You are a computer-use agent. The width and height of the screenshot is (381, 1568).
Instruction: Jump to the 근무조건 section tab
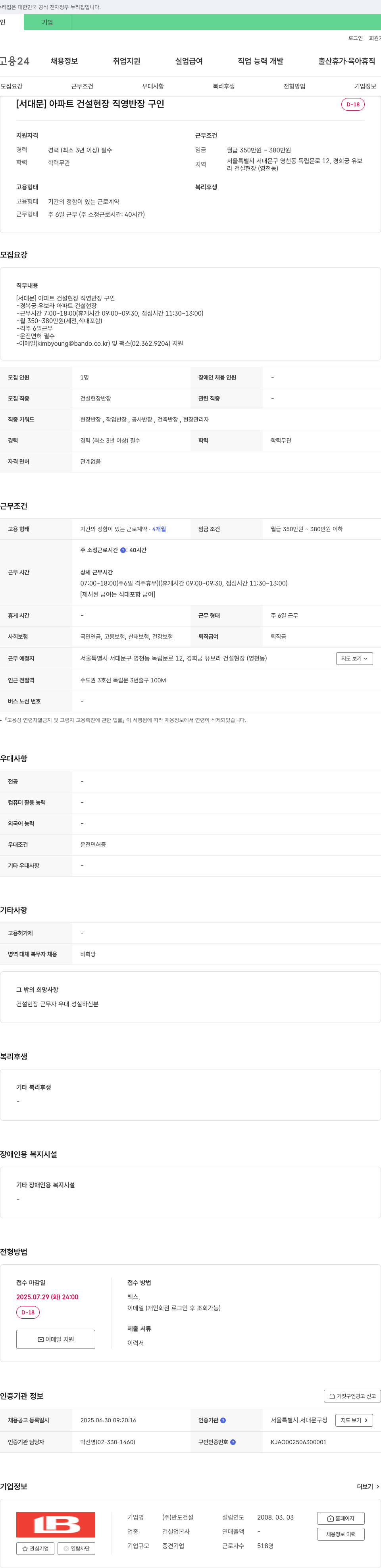[82, 87]
